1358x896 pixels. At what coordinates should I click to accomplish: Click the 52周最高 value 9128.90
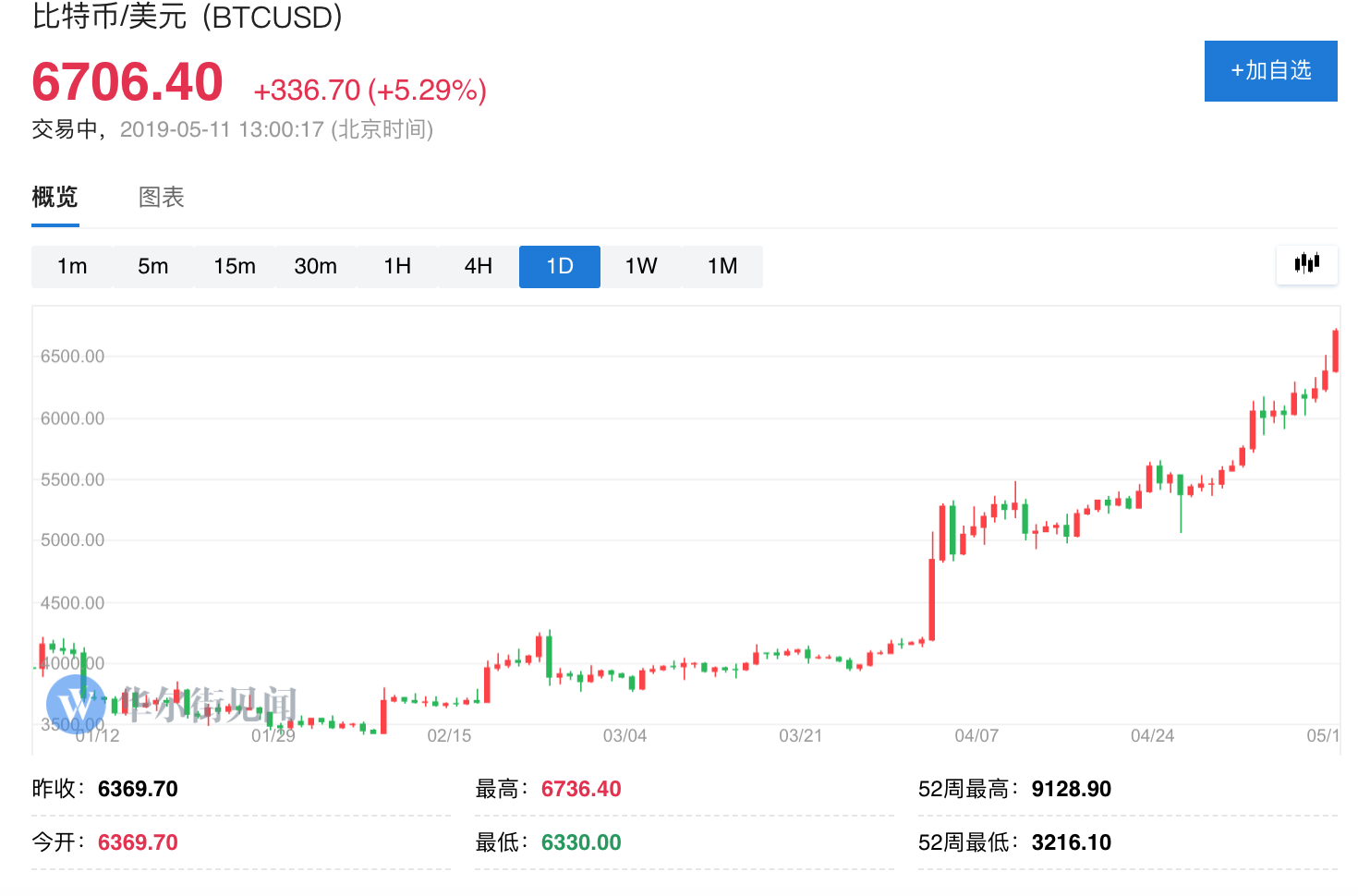point(1071,789)
